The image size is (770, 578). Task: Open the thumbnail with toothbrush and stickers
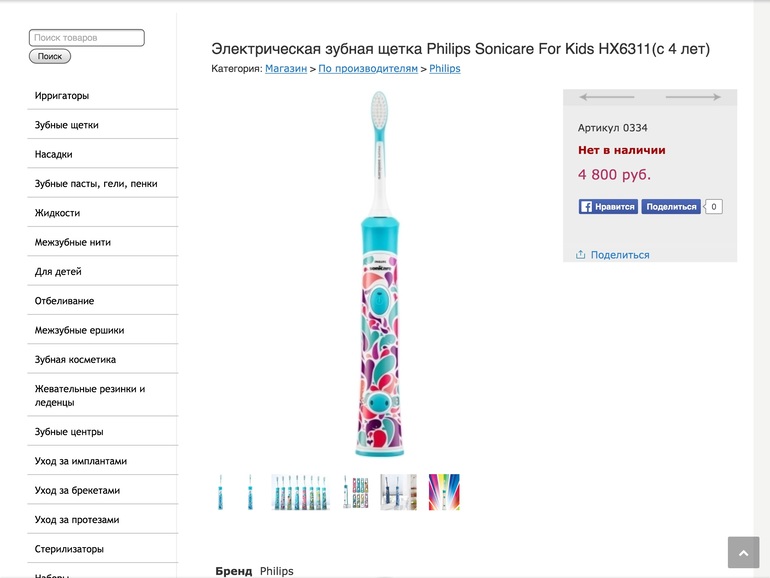(355, 492)
